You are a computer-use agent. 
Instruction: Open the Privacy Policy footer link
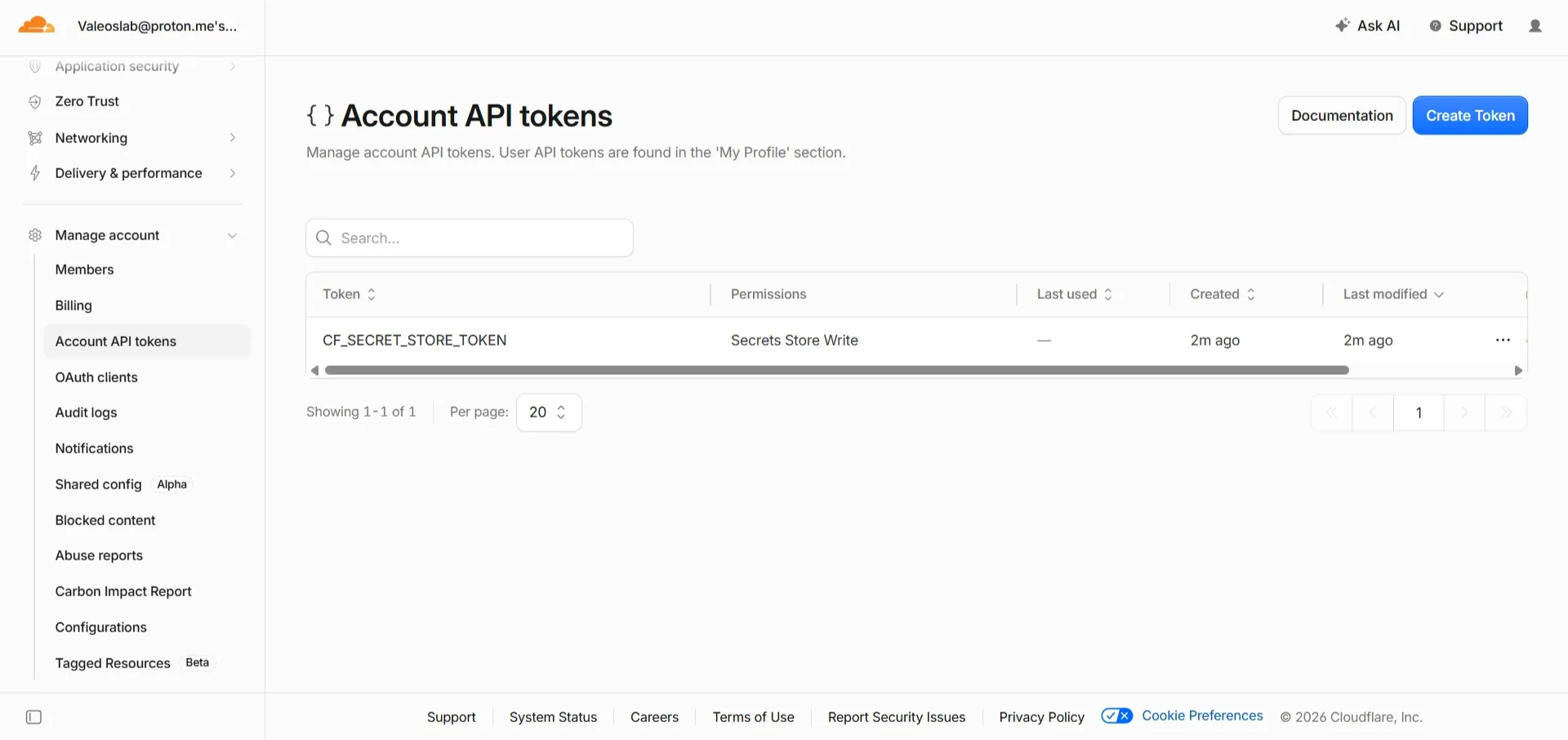click(x=1042, y=717)
